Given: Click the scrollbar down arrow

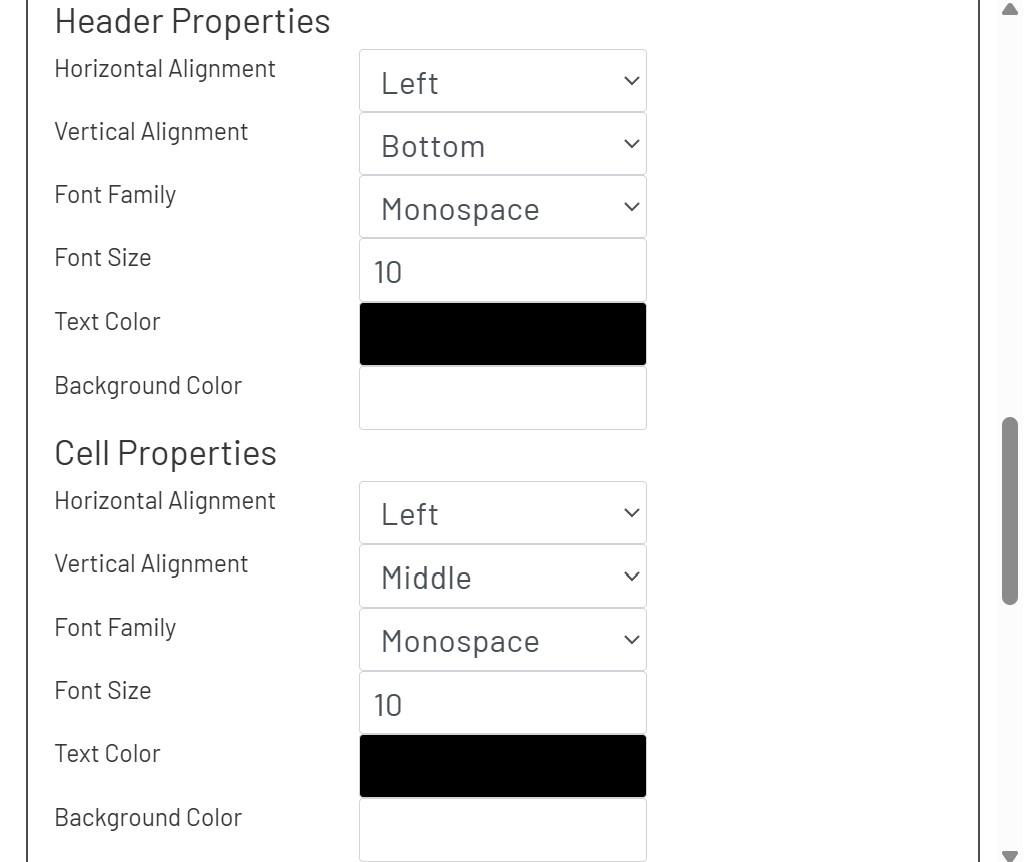Looking at the screenshot, I should pos(1009,852).
